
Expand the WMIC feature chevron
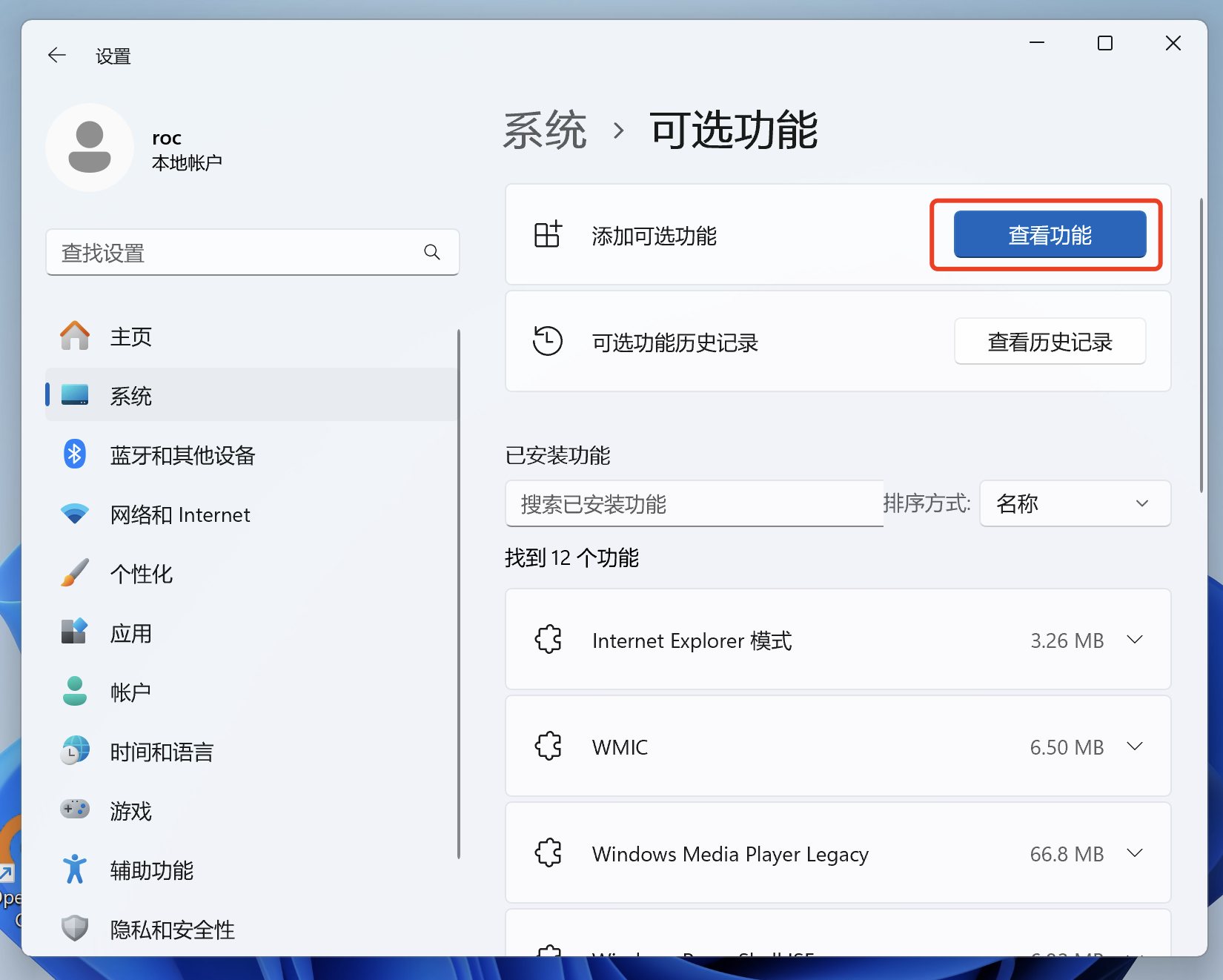pyautogui.click(x=1135, y=746)
